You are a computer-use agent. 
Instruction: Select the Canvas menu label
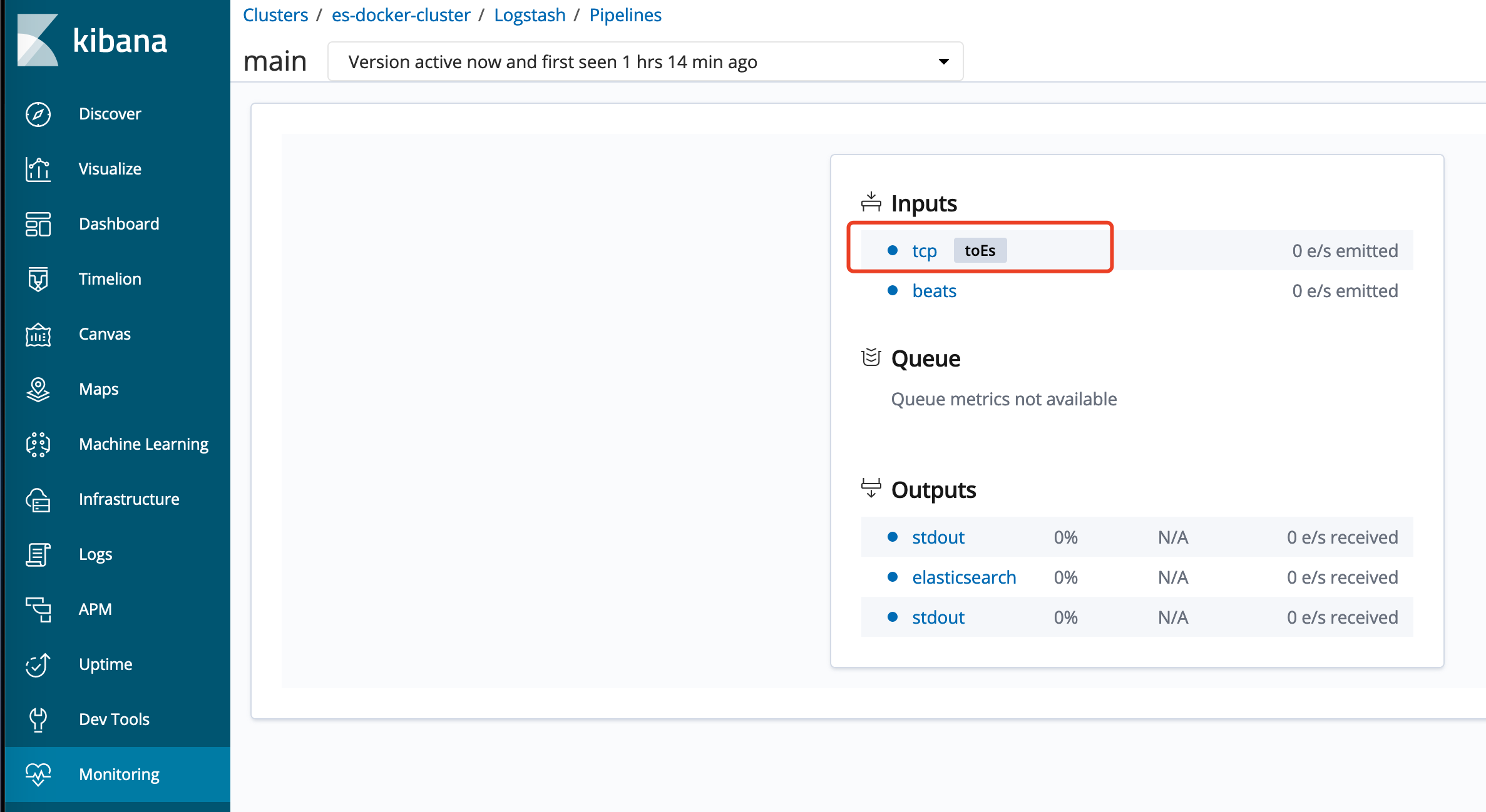click(x=105, y=334)
